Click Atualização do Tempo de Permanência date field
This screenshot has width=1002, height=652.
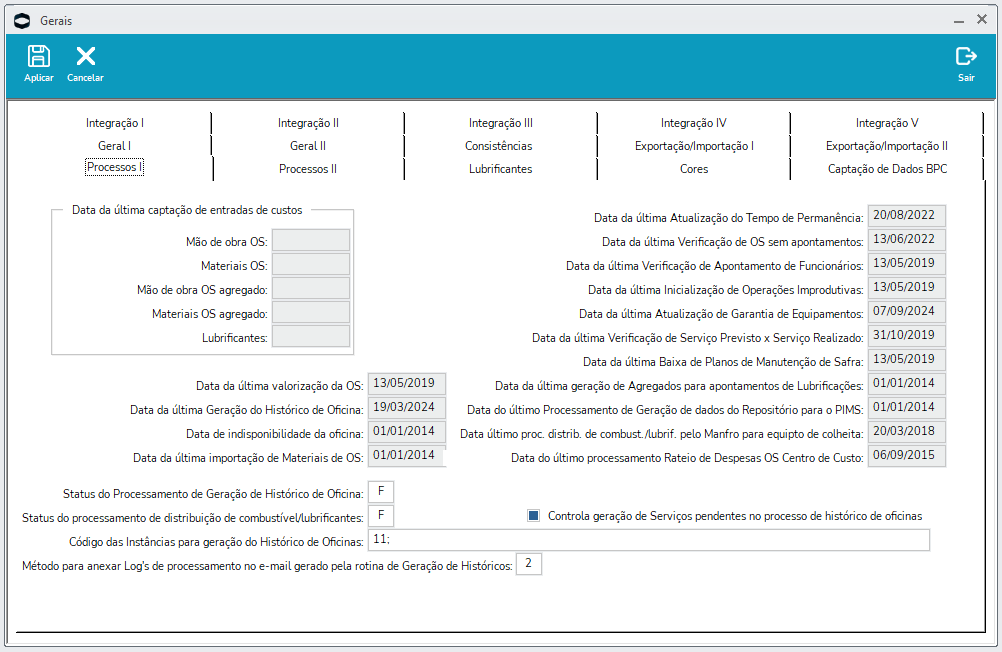click(x=907, y=216)
